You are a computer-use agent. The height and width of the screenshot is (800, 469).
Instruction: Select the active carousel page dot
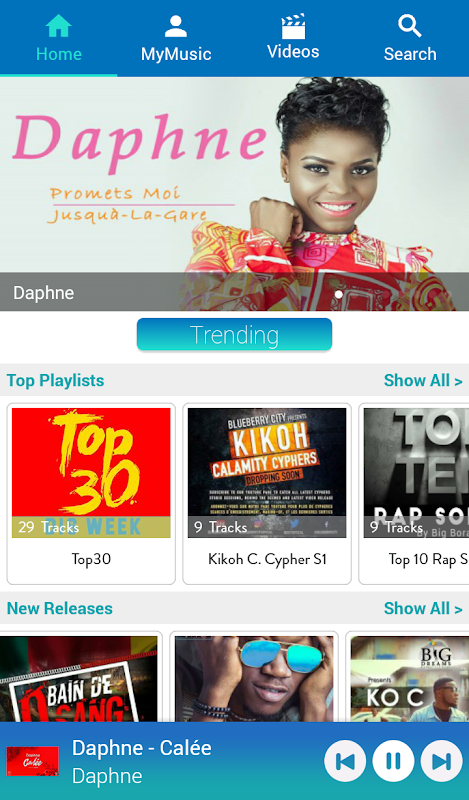tap(338, 294)
